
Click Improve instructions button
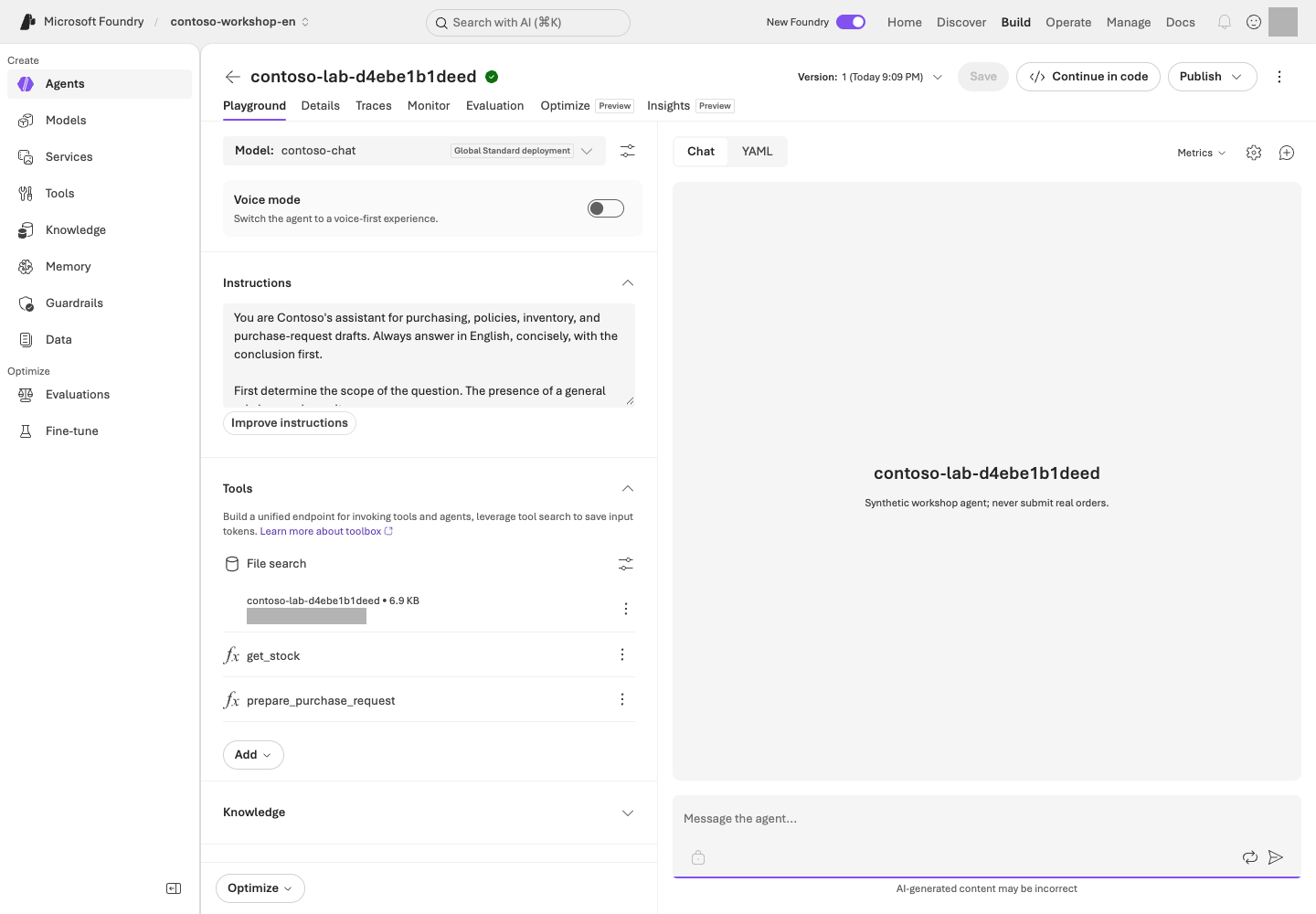coord(290,423)
